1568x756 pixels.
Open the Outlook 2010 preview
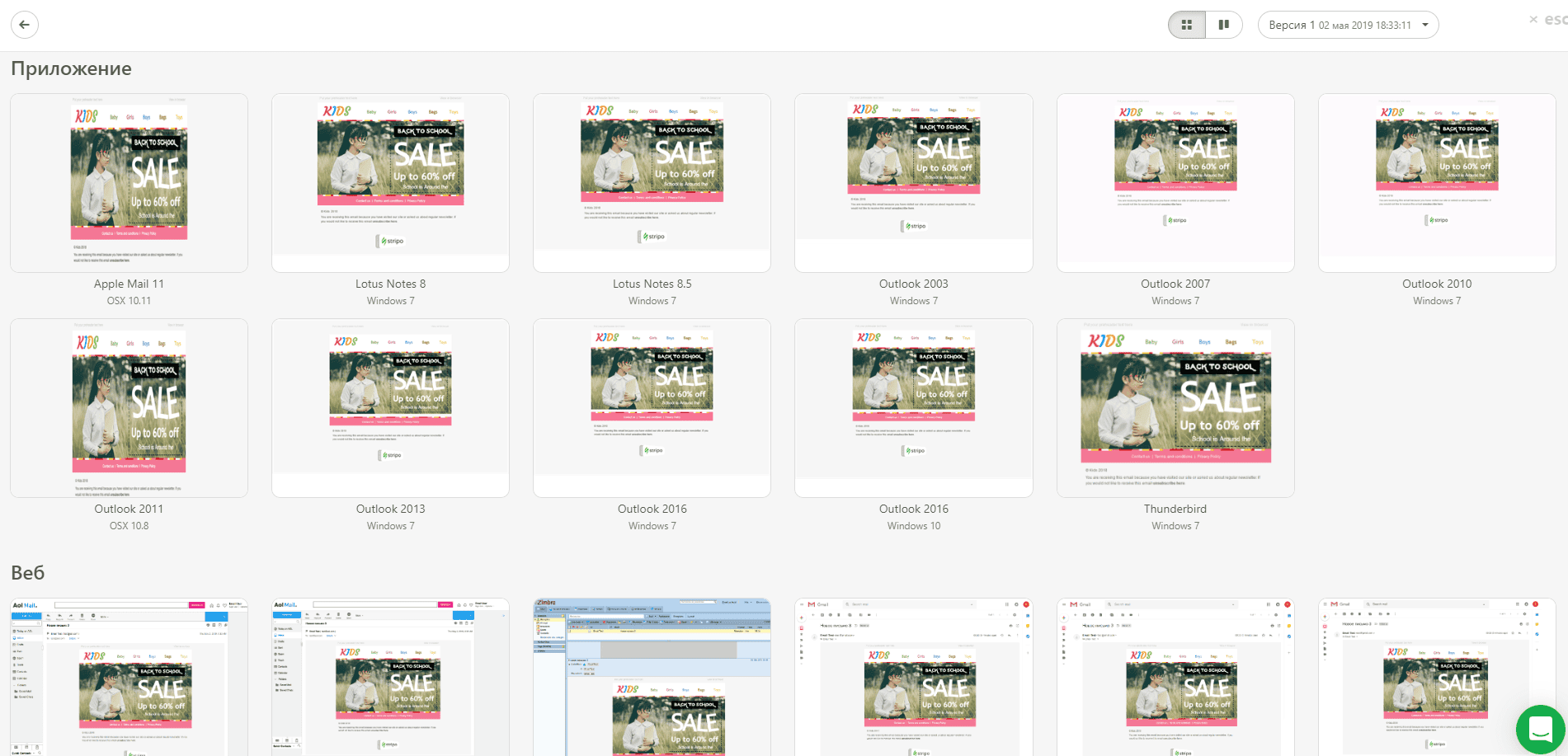coord(1437,181)
